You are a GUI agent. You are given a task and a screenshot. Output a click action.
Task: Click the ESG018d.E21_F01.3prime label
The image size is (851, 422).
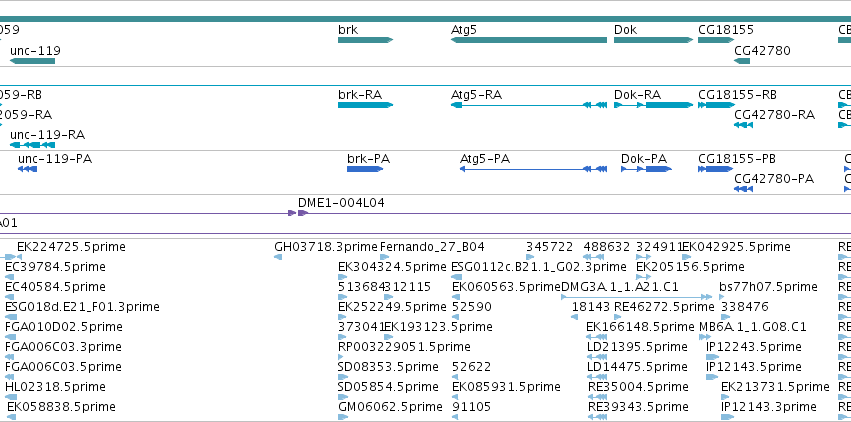coord(82,307)
